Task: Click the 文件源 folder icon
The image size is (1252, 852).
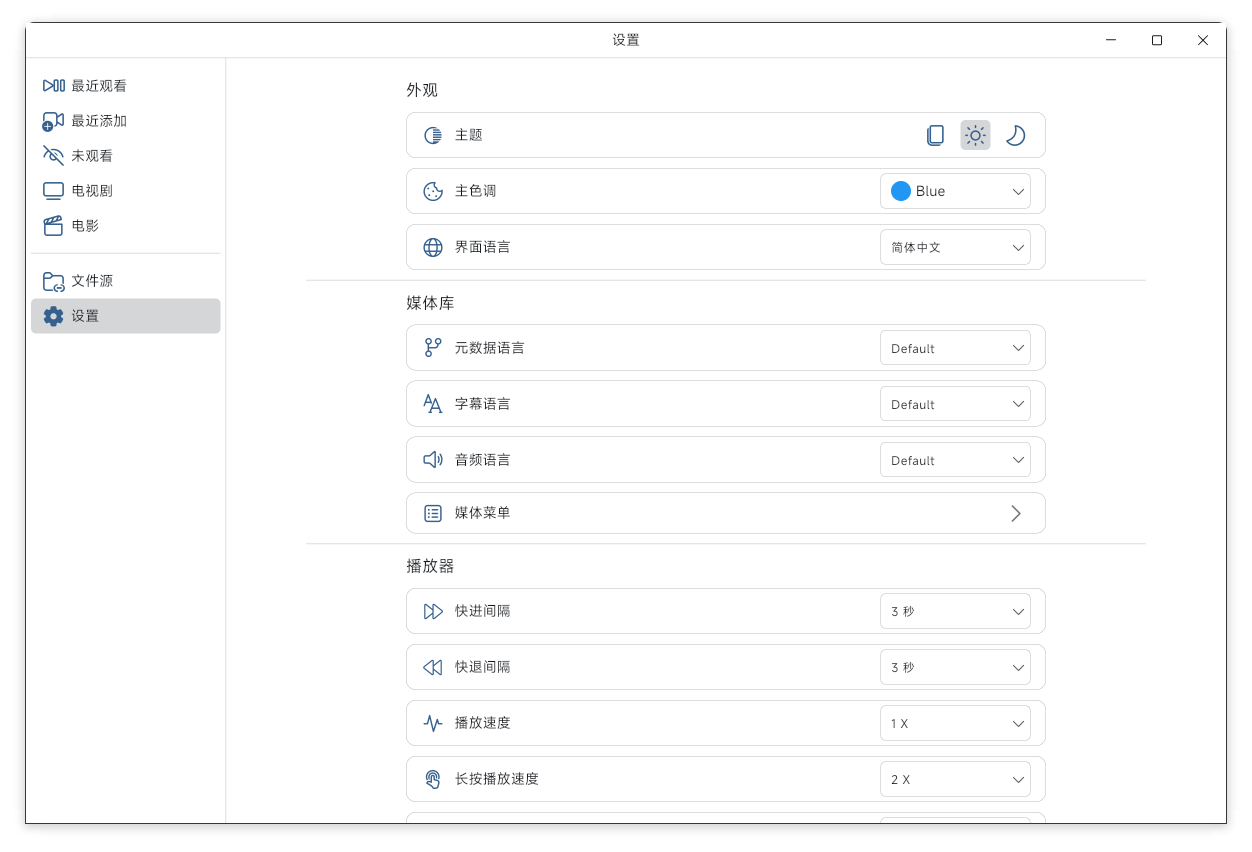Action: pos(53,281)
